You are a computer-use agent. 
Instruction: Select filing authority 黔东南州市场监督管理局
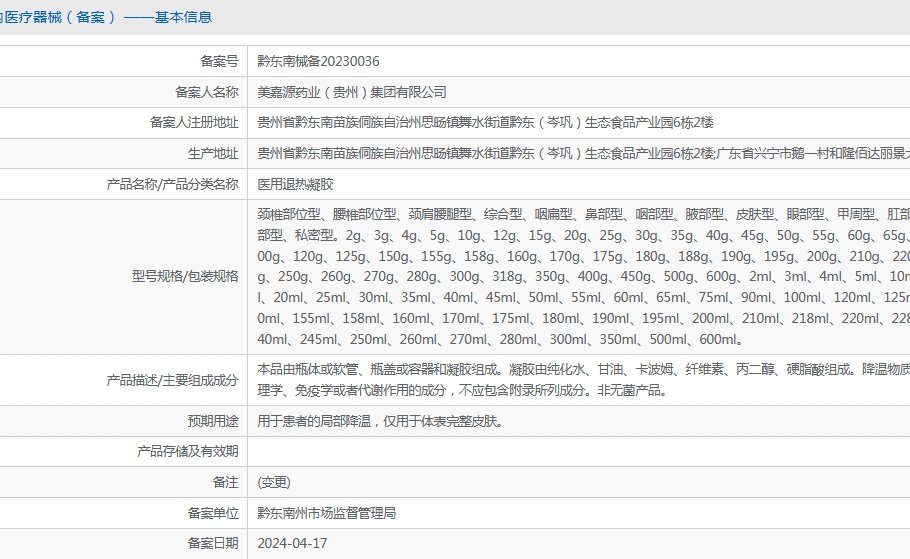pyautogui.click(x=326, y=513)
